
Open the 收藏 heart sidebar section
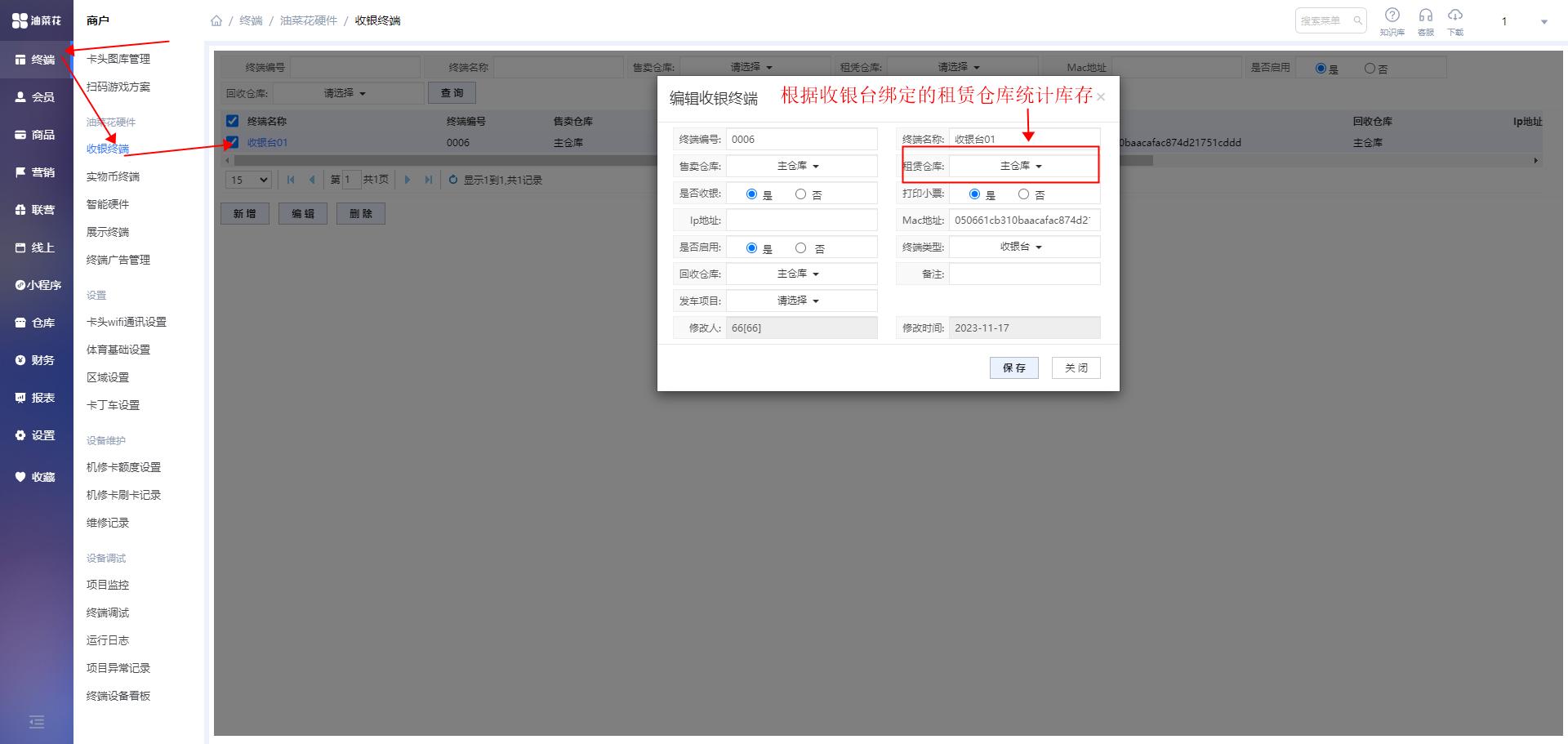(36, 477)
